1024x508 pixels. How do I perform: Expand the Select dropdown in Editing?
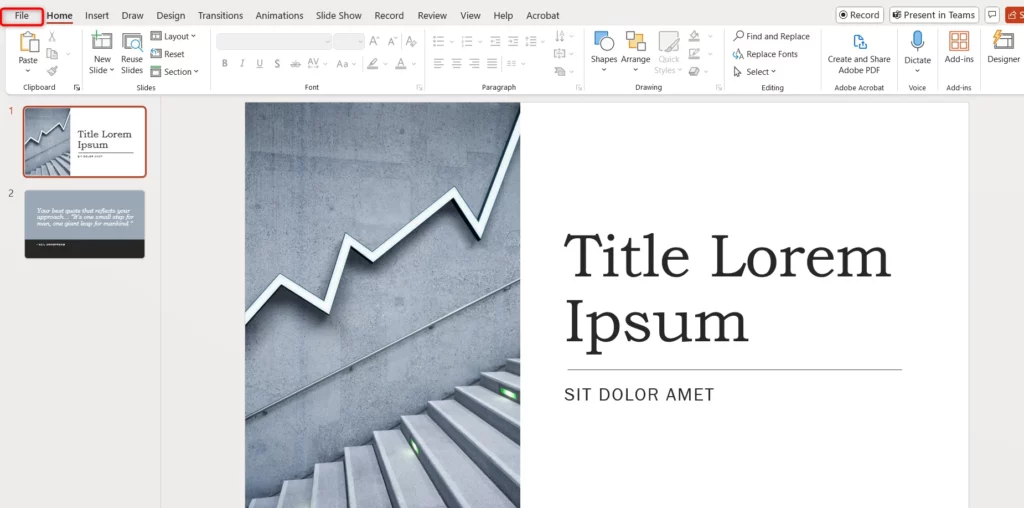(755, 72)
